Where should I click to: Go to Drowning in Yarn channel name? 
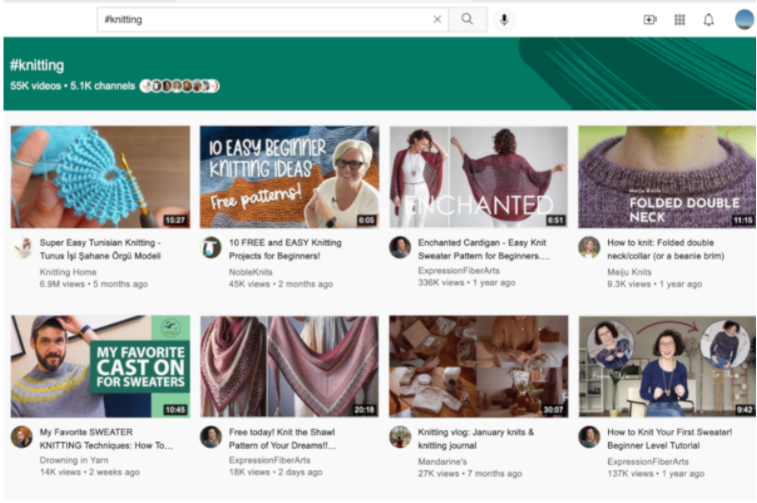pyautogui.click(x=74, y=460)
